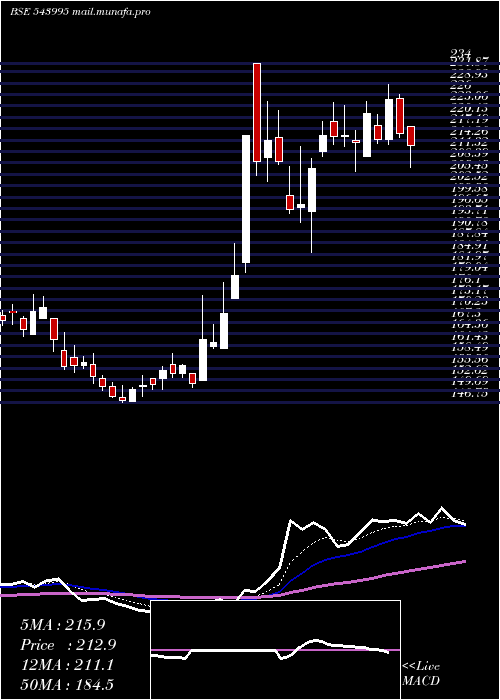Click the '202.52' price axis label
This screenshot has width=500, height=700.
click(x=471, y=177)
